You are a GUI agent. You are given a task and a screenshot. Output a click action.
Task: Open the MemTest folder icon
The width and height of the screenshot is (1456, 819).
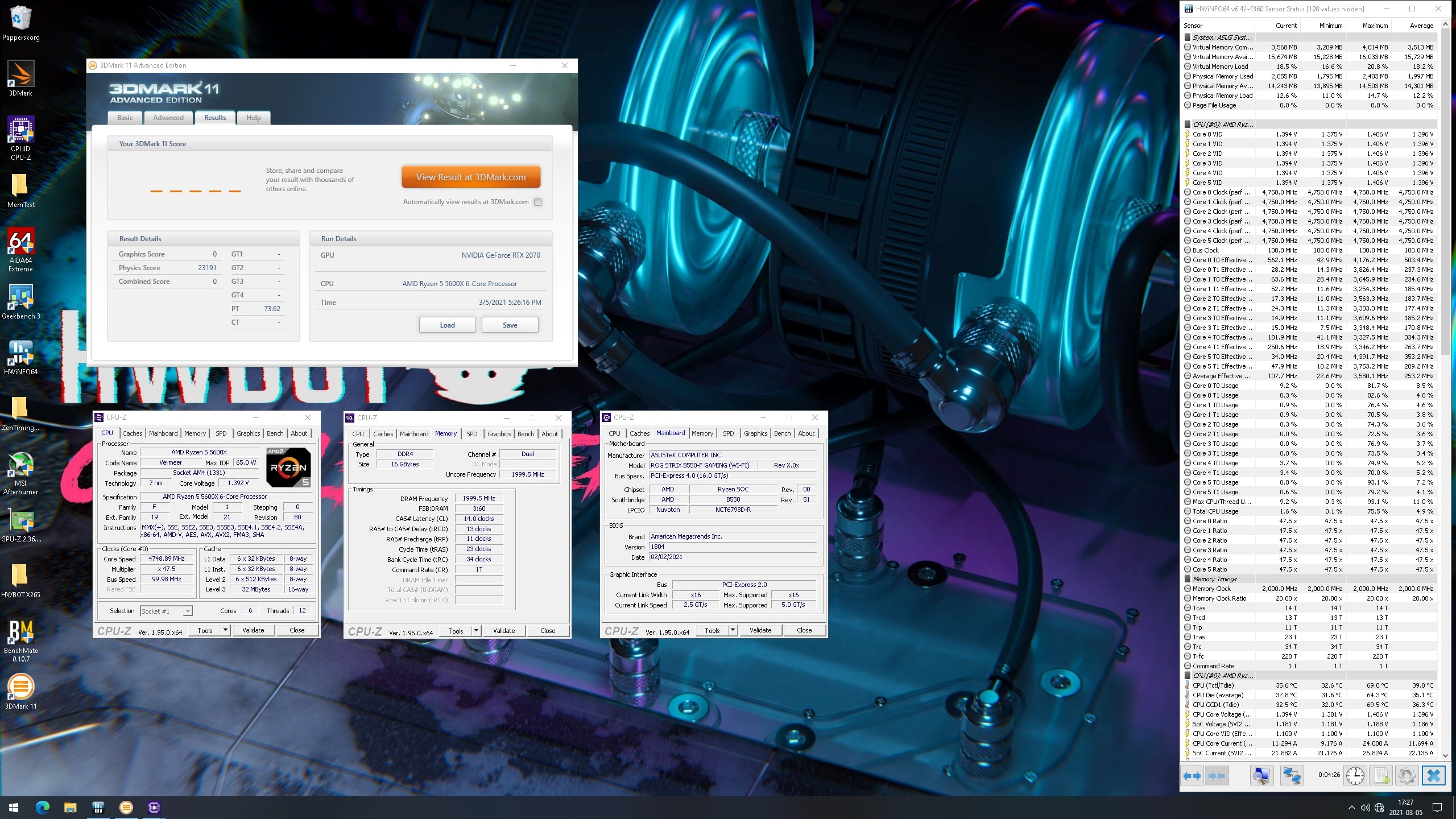pyautogui.click(x=20, y=191)
